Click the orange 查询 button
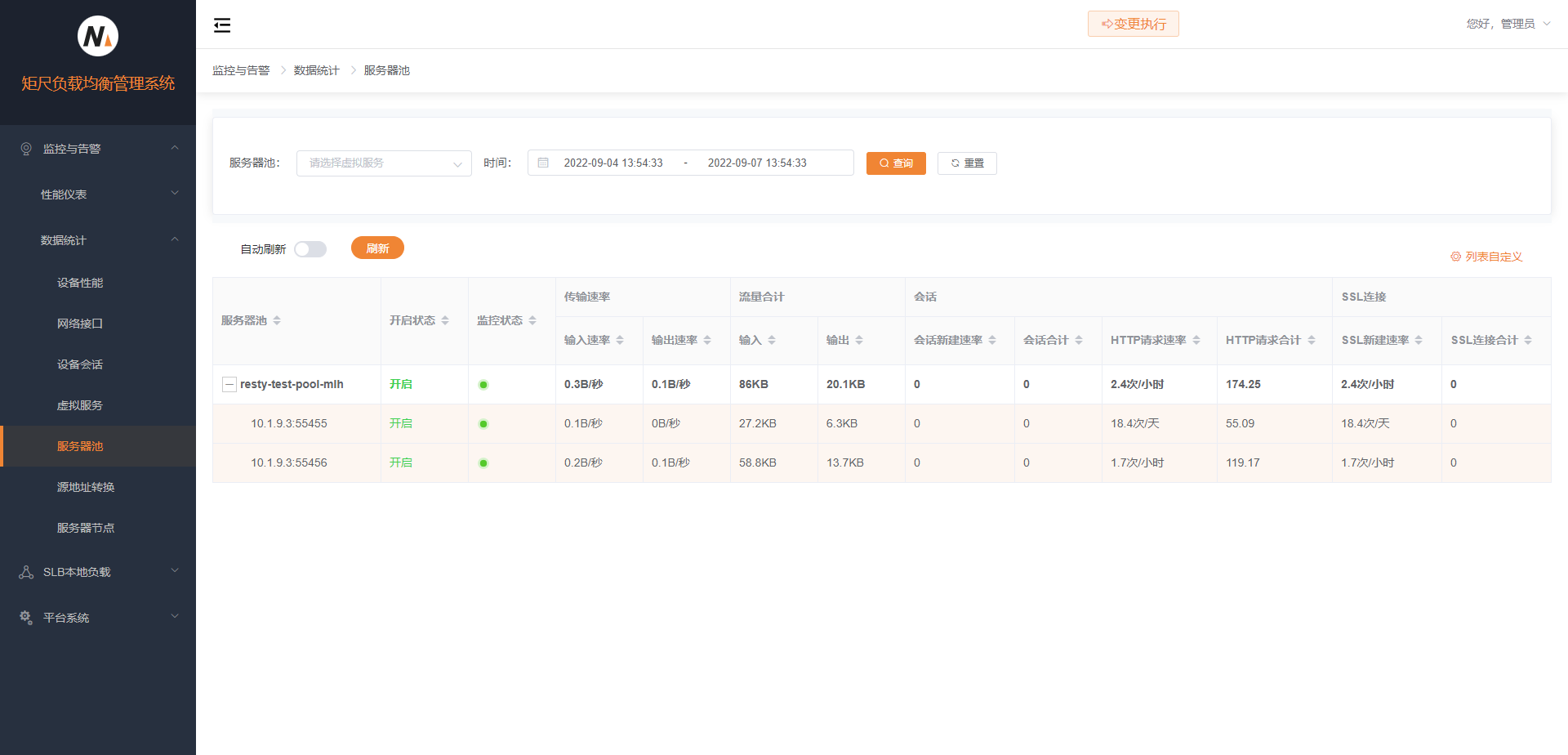 point(896,163)
